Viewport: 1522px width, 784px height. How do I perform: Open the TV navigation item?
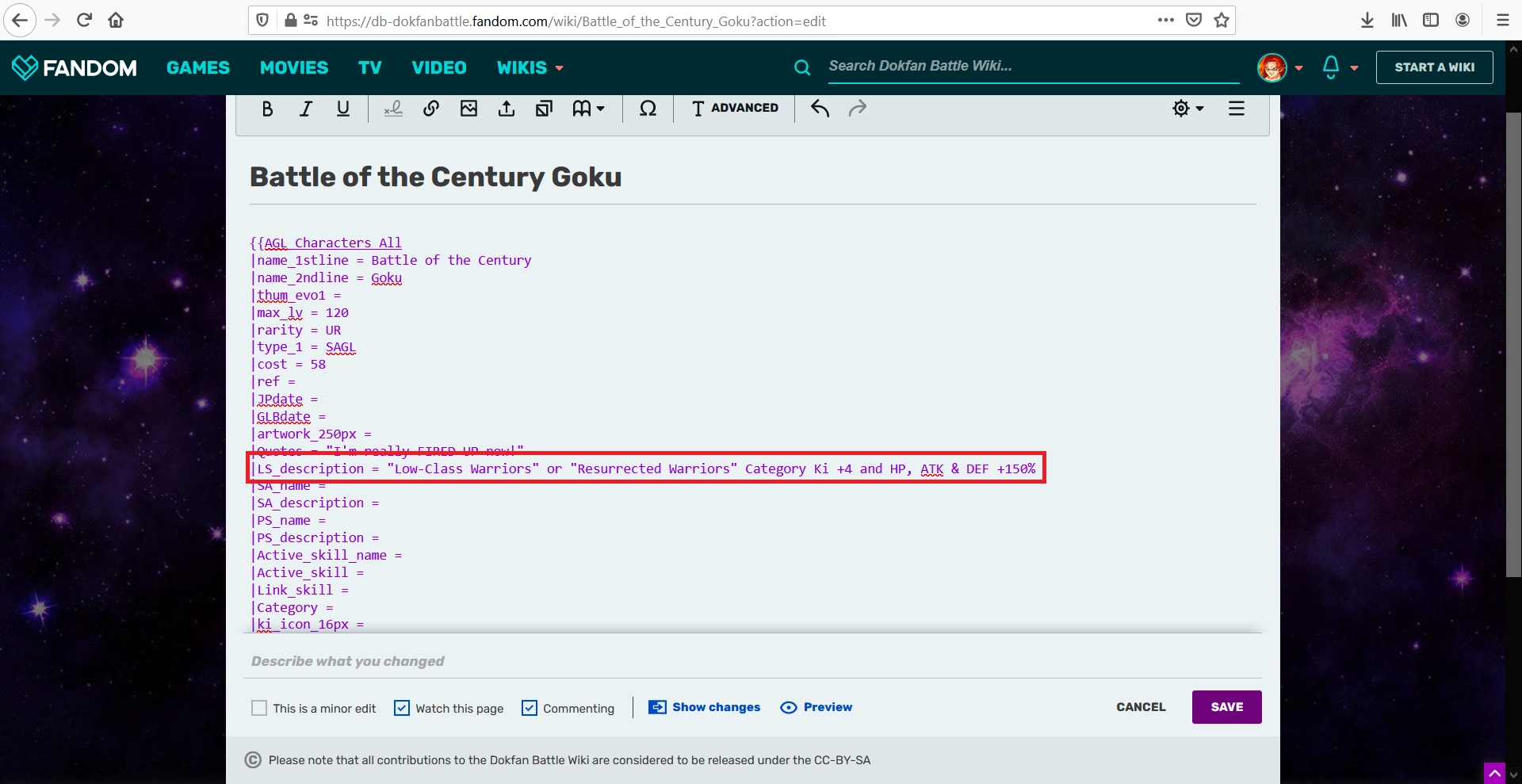pyautogui.click(x=370, y=67)
